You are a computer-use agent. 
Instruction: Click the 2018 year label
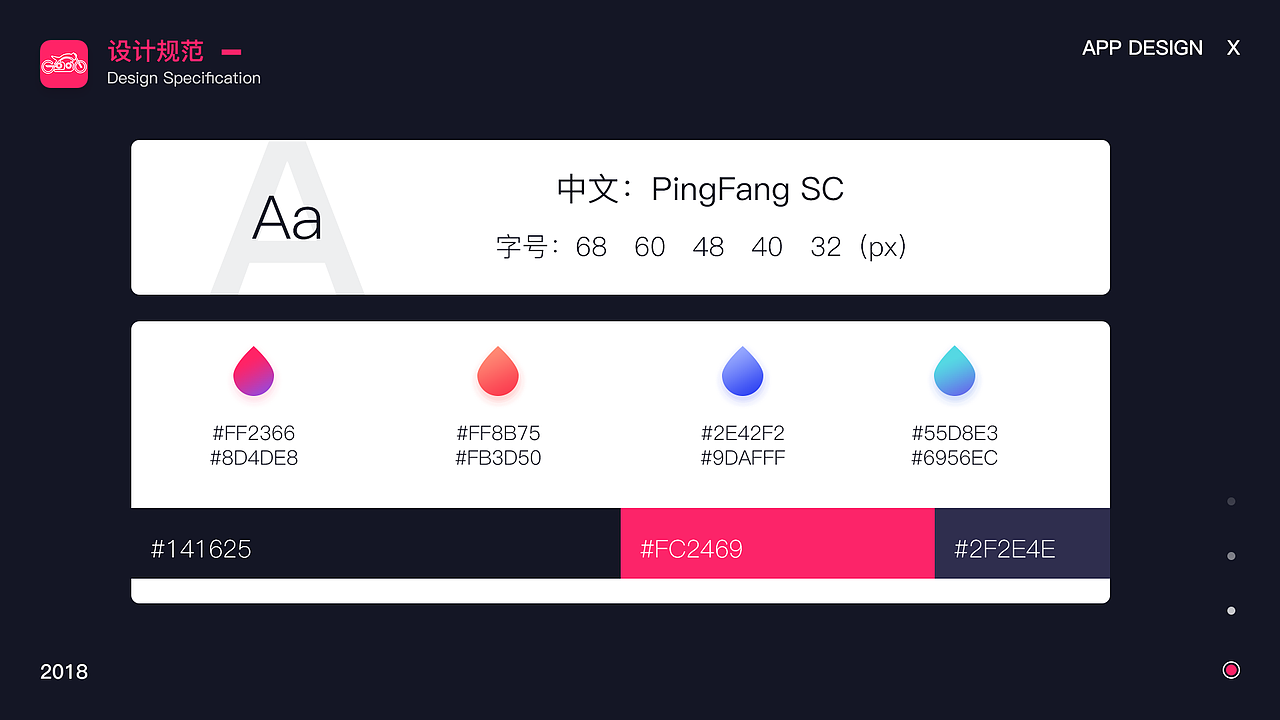point(64,672)
